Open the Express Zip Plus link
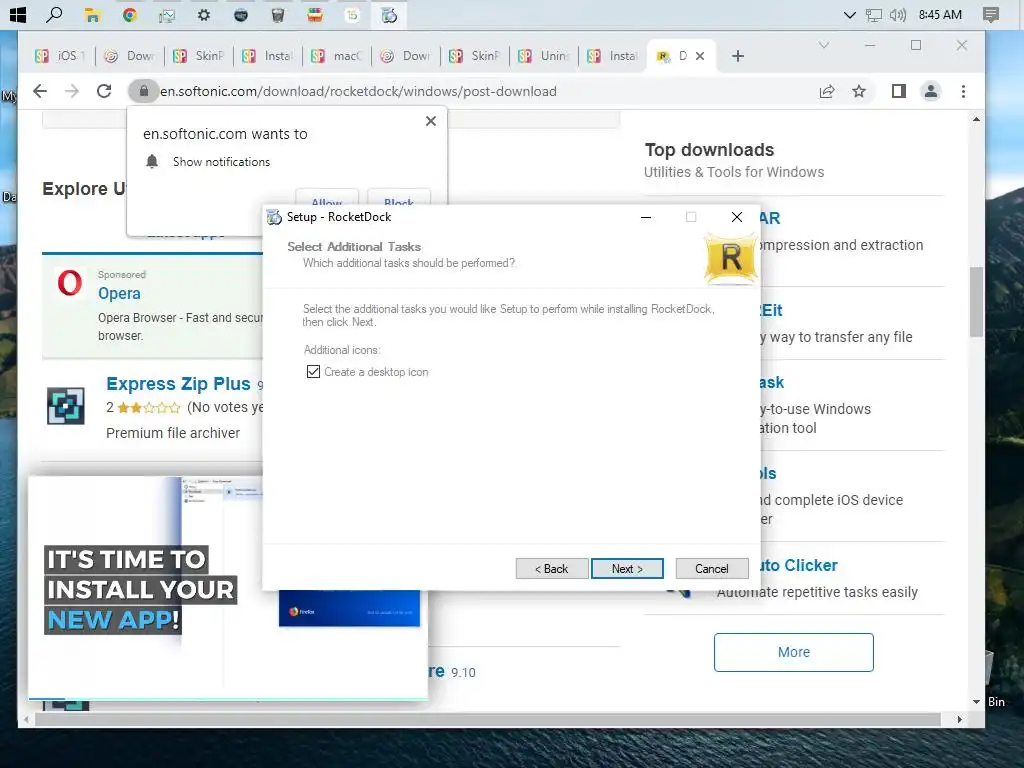1024x768 pixels. click(x=178, y=383)
